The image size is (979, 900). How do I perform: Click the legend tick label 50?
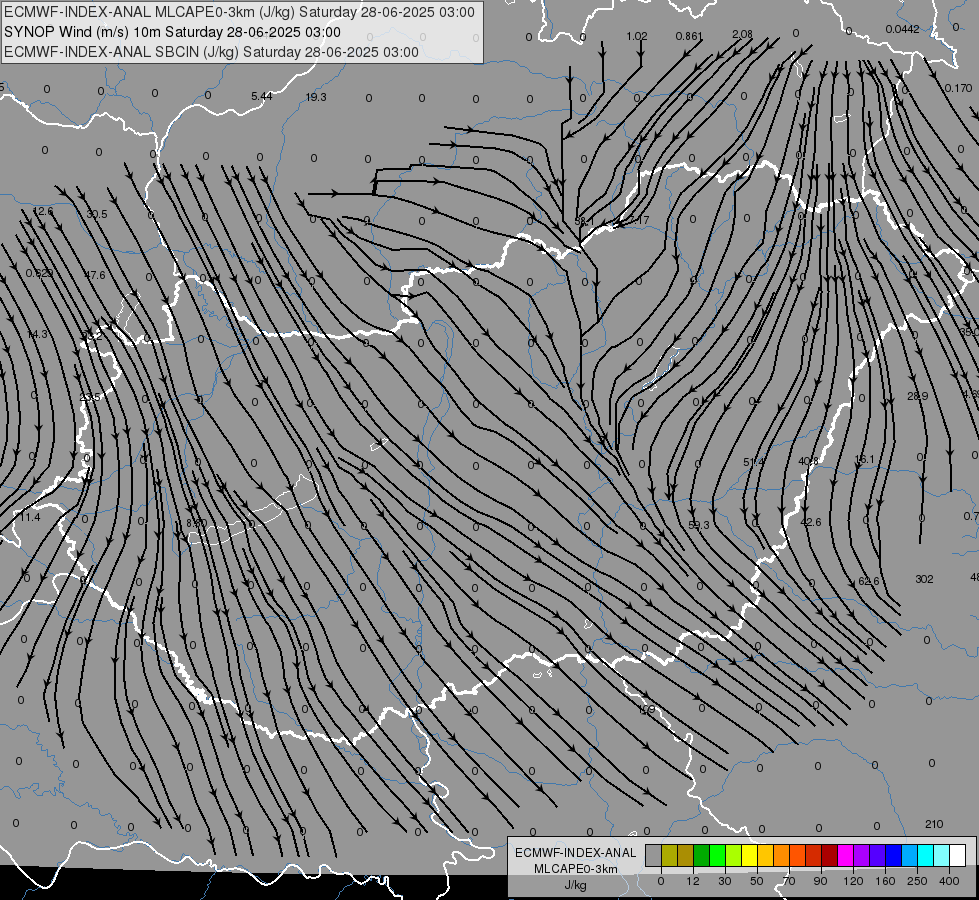[x=757, y=881]
